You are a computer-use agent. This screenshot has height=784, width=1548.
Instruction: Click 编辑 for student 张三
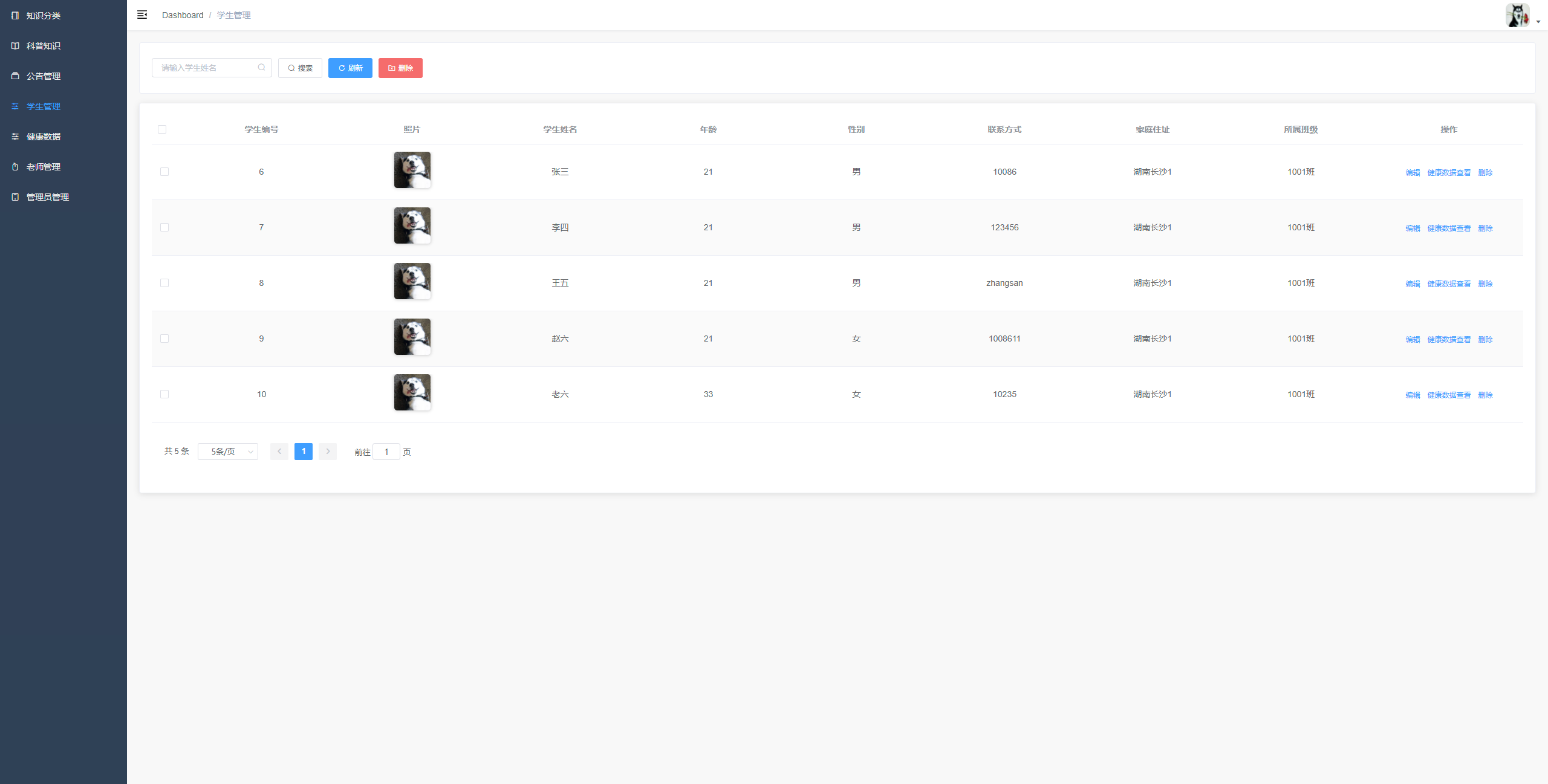tap(1413, 172)
